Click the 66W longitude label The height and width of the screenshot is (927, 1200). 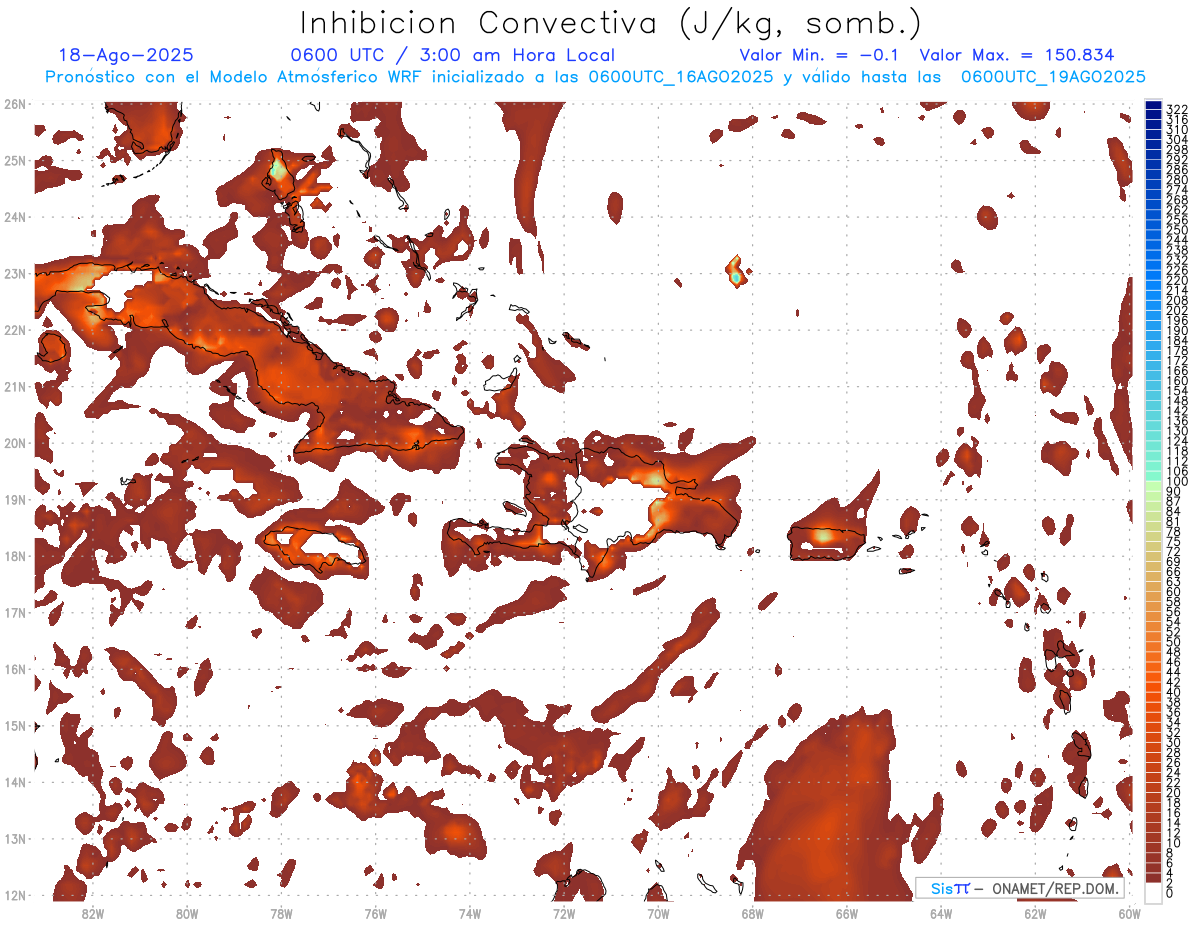[846, 913]
